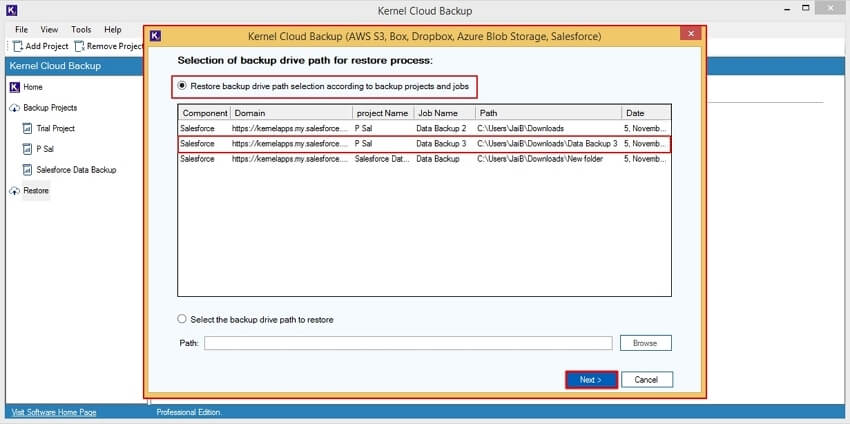Screen dimensions: 850x424
Task: Close the restore dialog with red X
Action: point(691,34)
